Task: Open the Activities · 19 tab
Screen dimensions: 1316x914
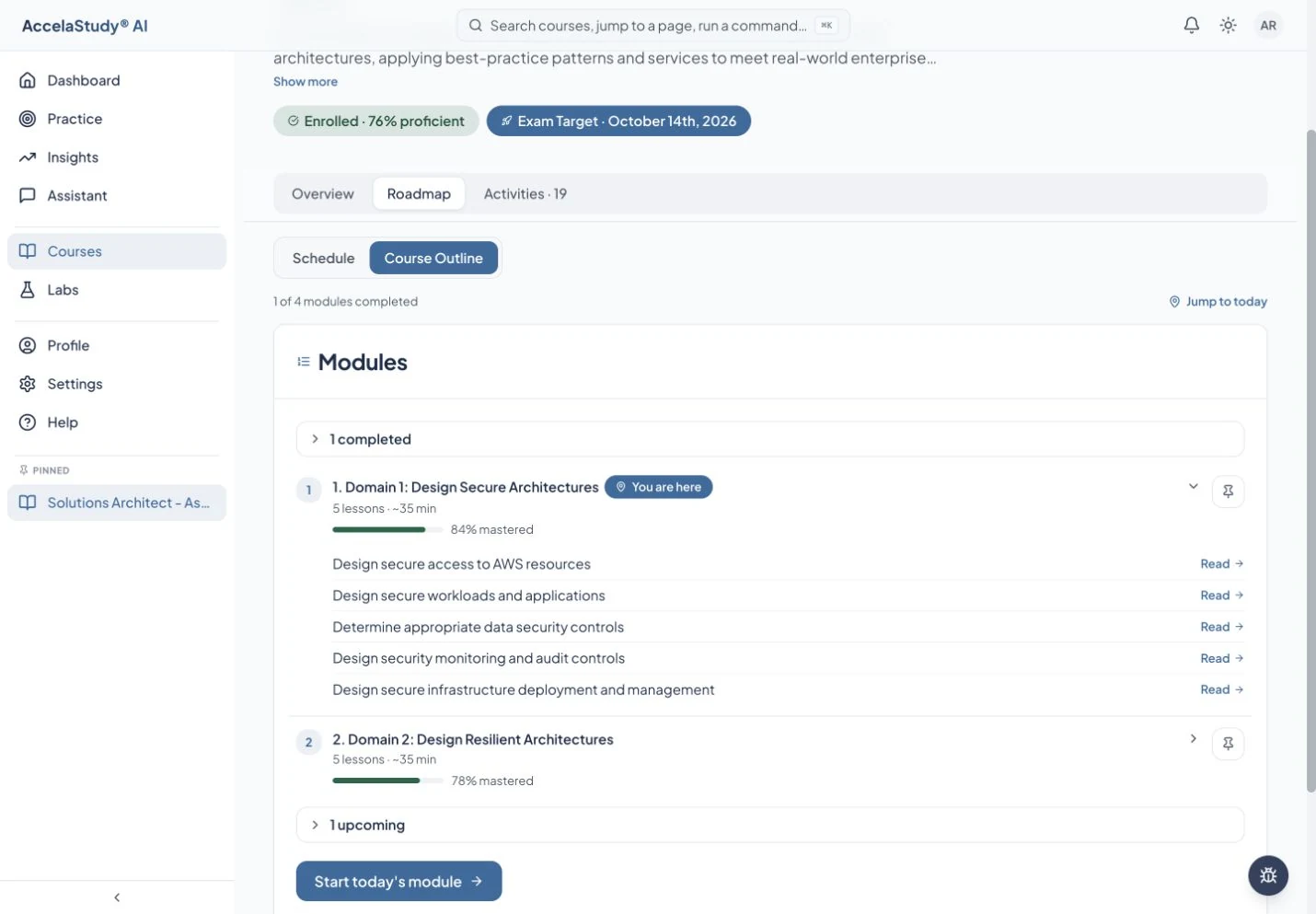Action: pyautogui.click(x=525, y=194)
